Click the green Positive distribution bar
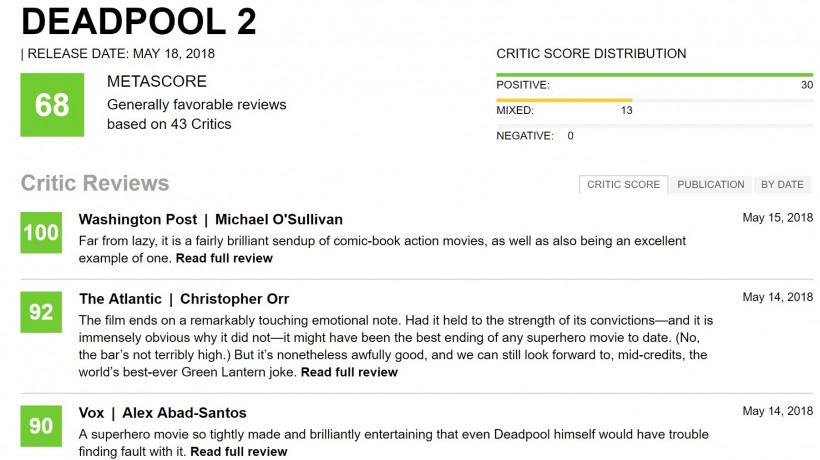The height and width of the screenshot is (460, 820). pyautogui.click(x=655, y=75)
